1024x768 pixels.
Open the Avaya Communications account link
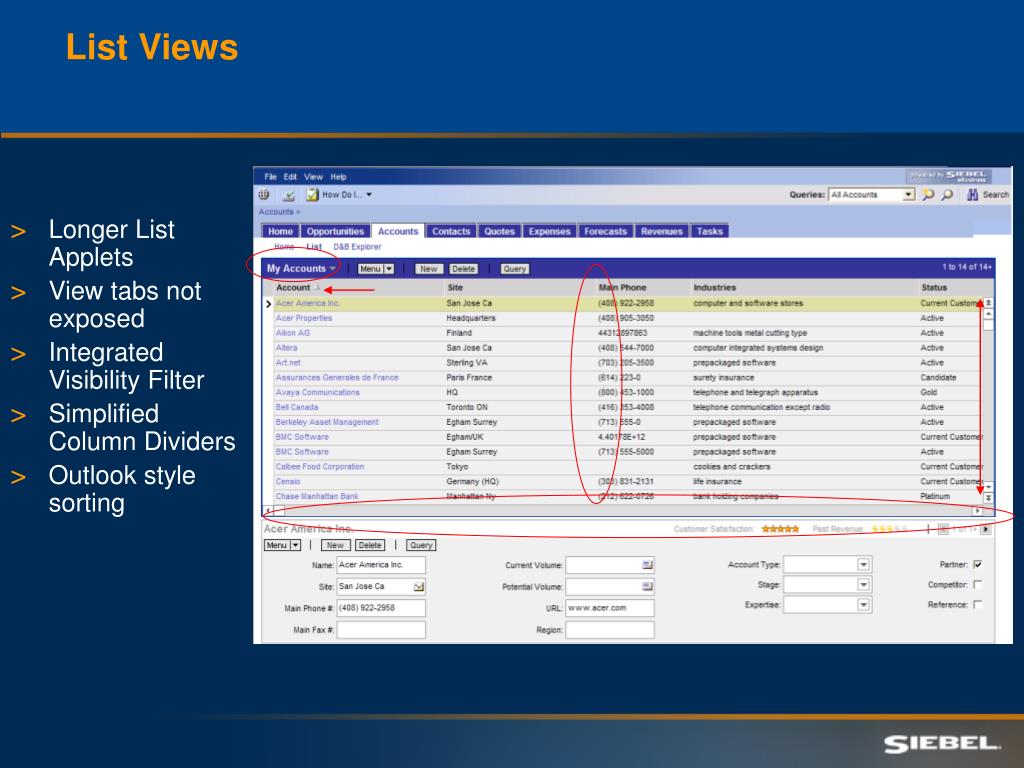tap(317, 392)
